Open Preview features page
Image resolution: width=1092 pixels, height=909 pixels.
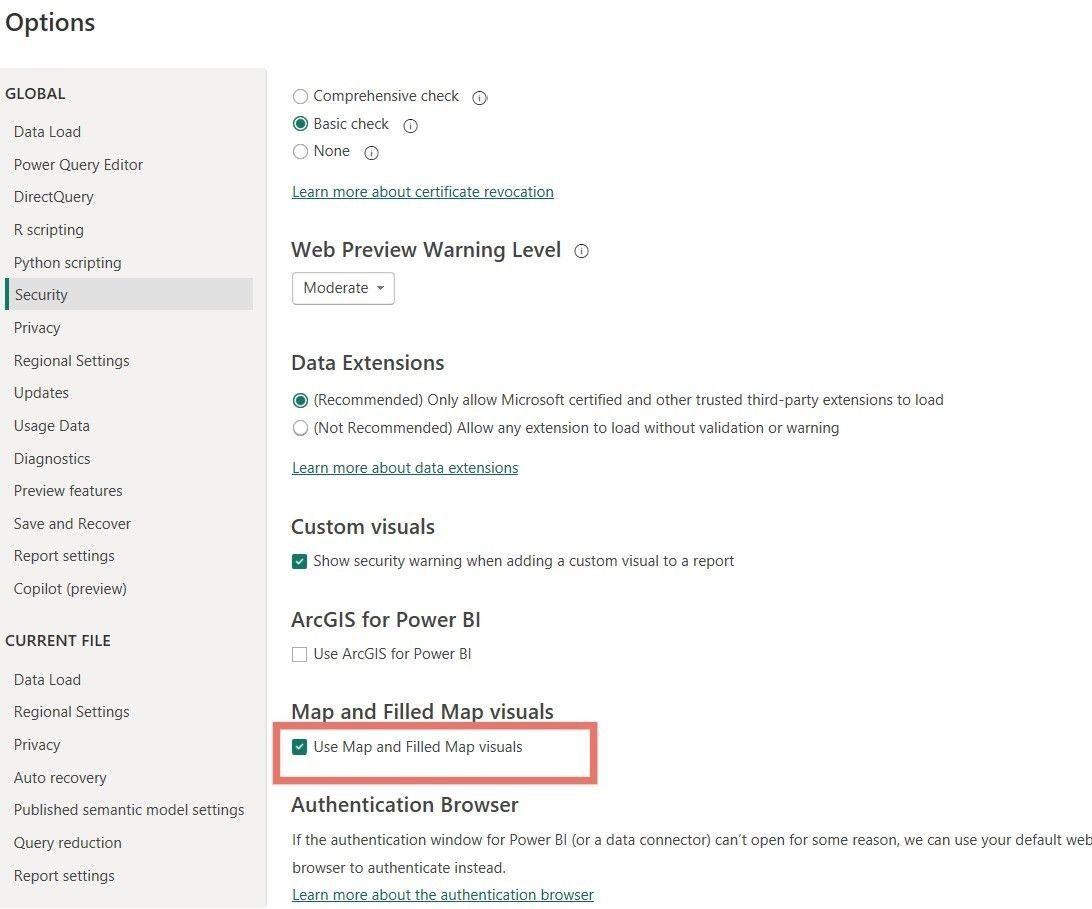coord(68,491)
